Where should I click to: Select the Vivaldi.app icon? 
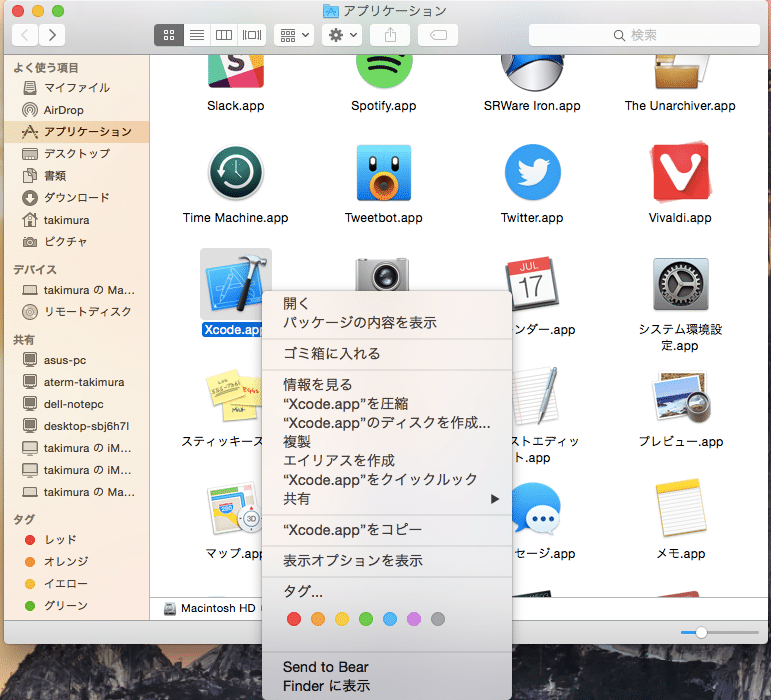pyautogui.click(x=681, y=173)
